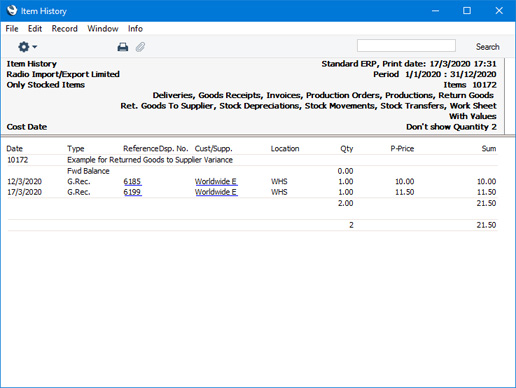The height and width of the screenshot is (388, 516).
Task: Open the Window menu
Action: 103,29
